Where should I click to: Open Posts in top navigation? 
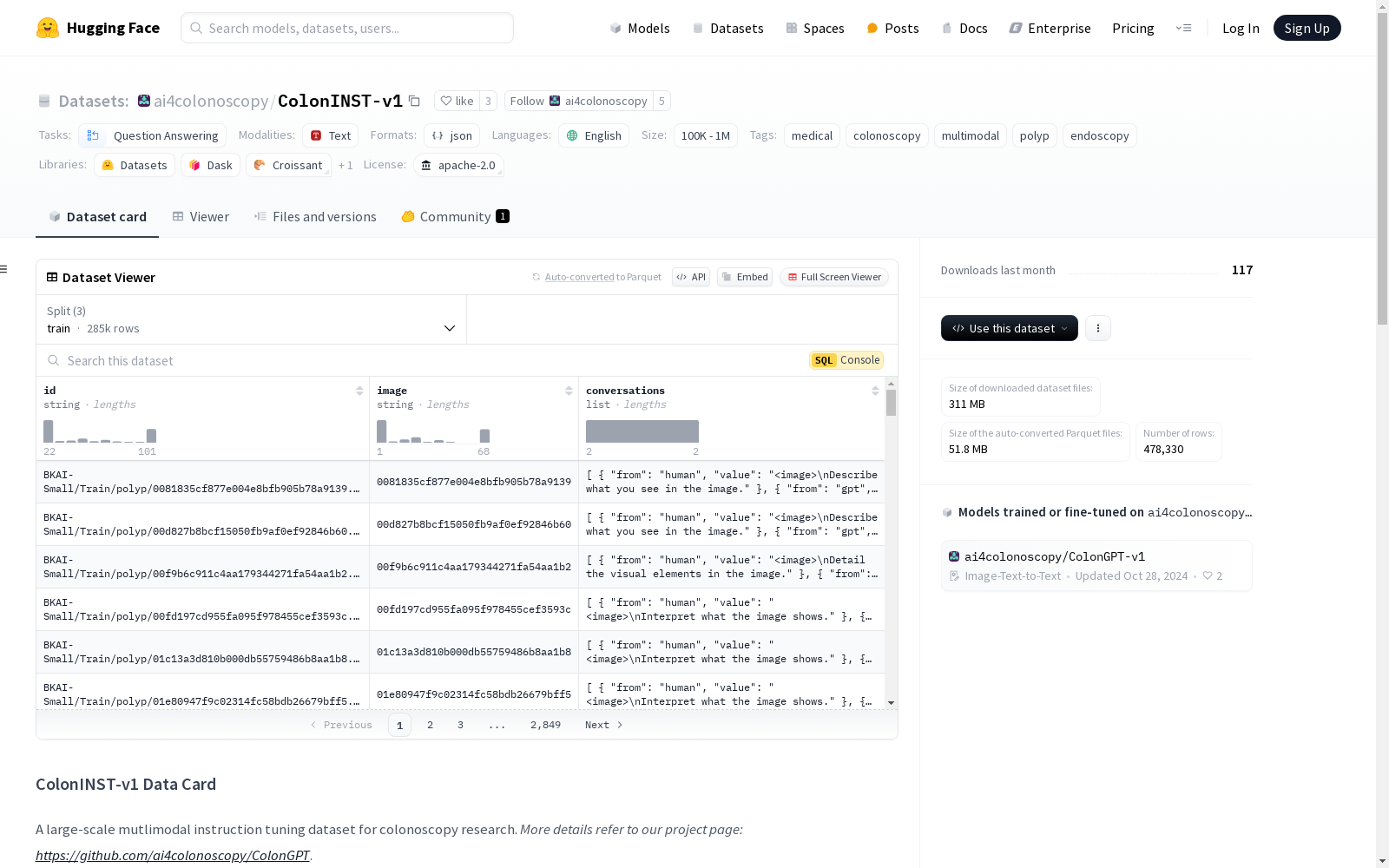pyautogui.click(x=892, y=28)
